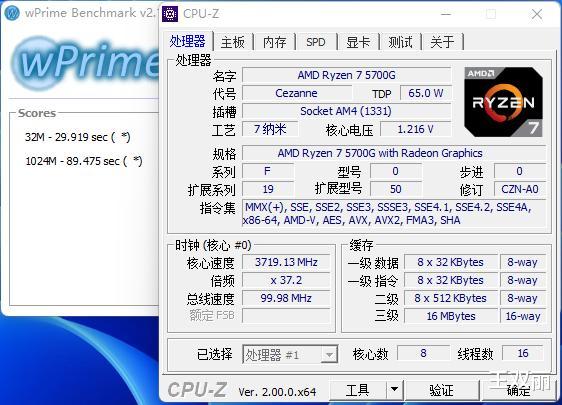The height and width of the screenshot is (405, 562).
Task: Click the instruction set list field
Action: point(394,214)
